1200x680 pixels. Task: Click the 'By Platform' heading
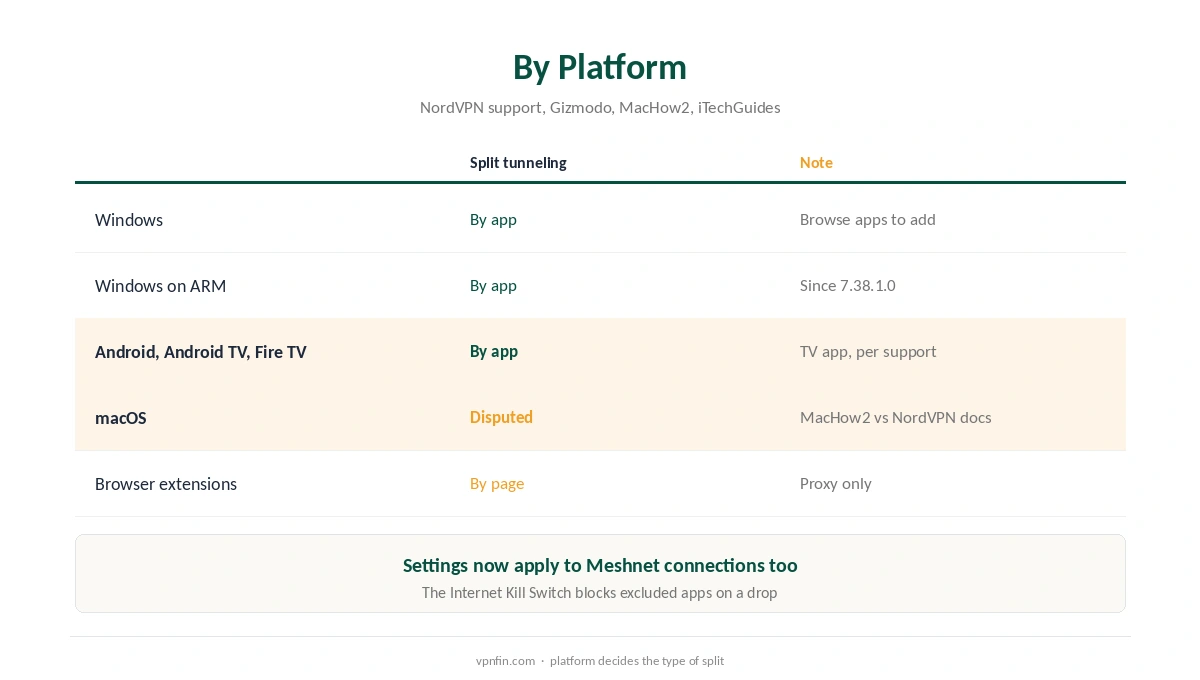pyautogui.click(x=600, y=67)
